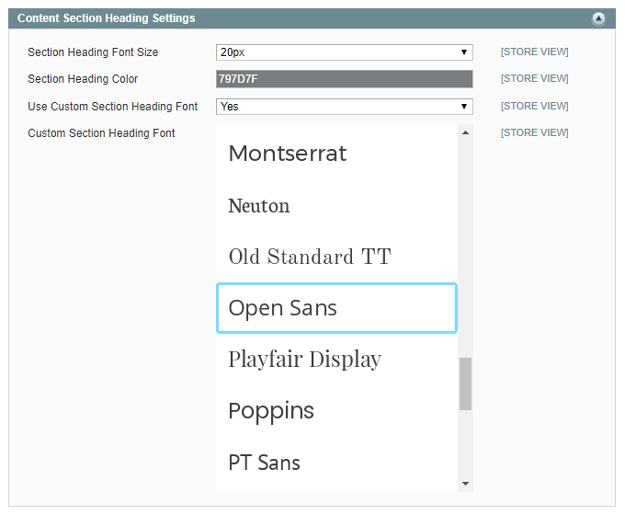
Task: Click the font list scroll up arrow
Action: pyautogui.click(x=465, y=133)
